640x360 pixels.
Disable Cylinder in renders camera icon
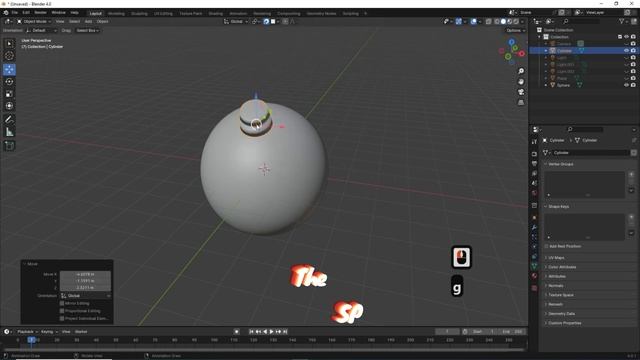[633, 51]
